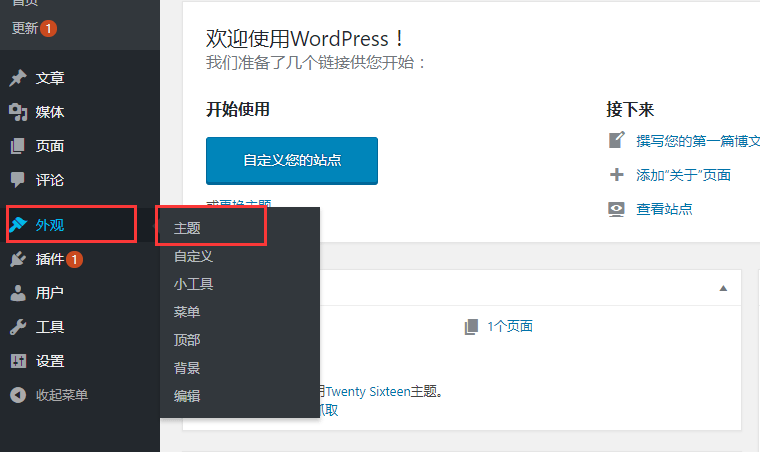
Task: Open the 添加"关于"页面 link
Action: coord(683,175)
